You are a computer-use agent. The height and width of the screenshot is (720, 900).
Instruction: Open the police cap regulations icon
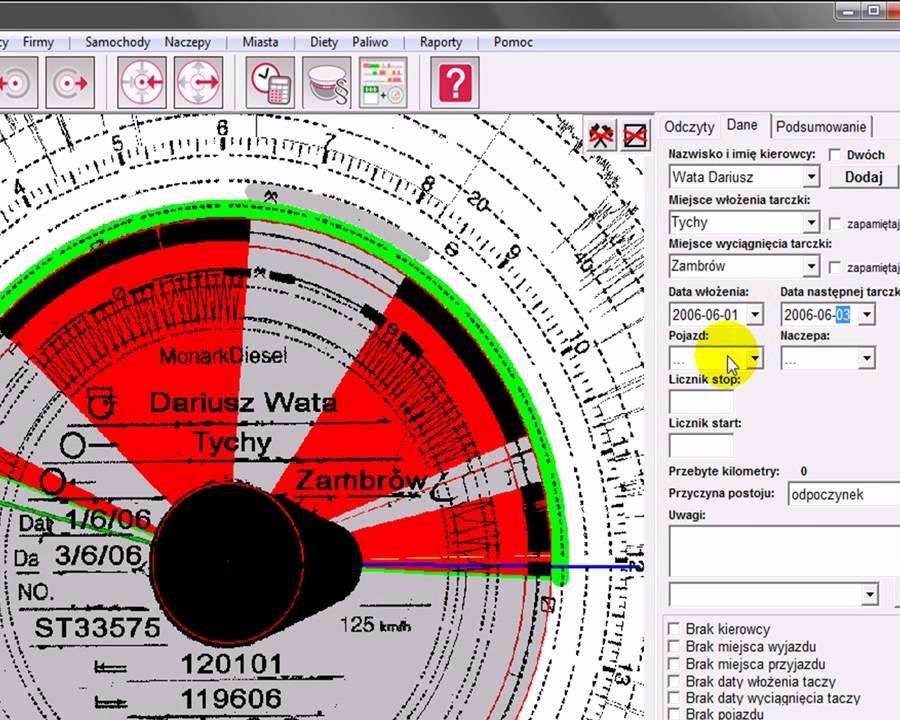(x=326, y=83)
